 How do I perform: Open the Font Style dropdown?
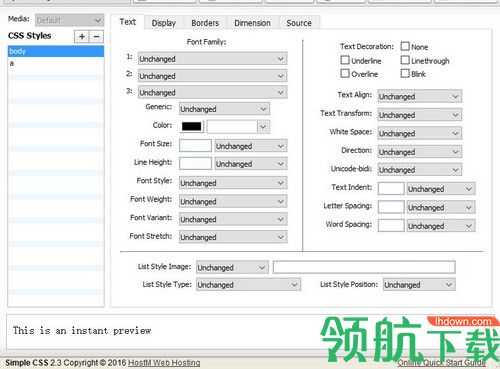(x=233, y=183)
